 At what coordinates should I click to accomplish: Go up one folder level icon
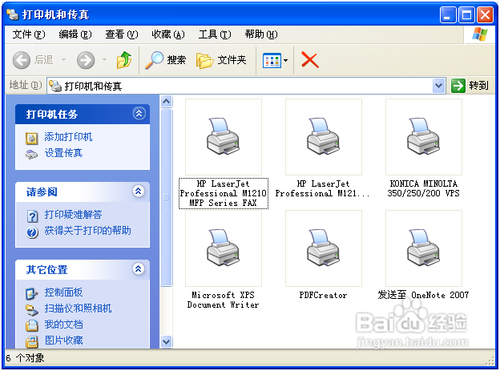(x=124, y=60)
